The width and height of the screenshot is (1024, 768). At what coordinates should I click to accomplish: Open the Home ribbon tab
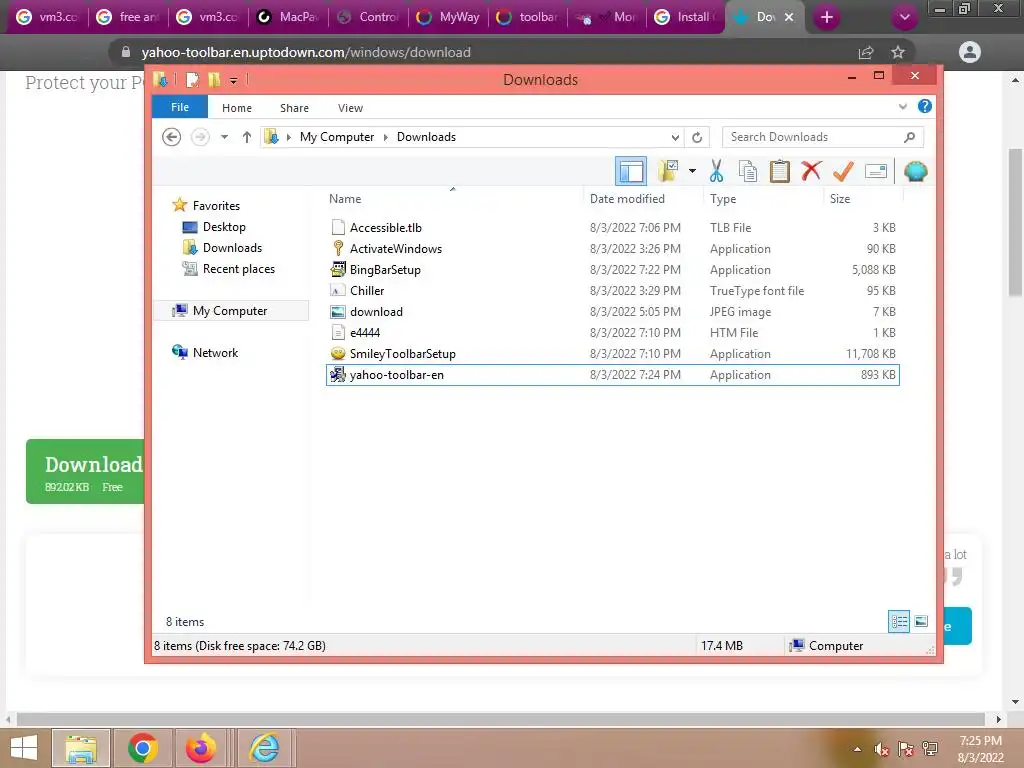click(236, 108)
